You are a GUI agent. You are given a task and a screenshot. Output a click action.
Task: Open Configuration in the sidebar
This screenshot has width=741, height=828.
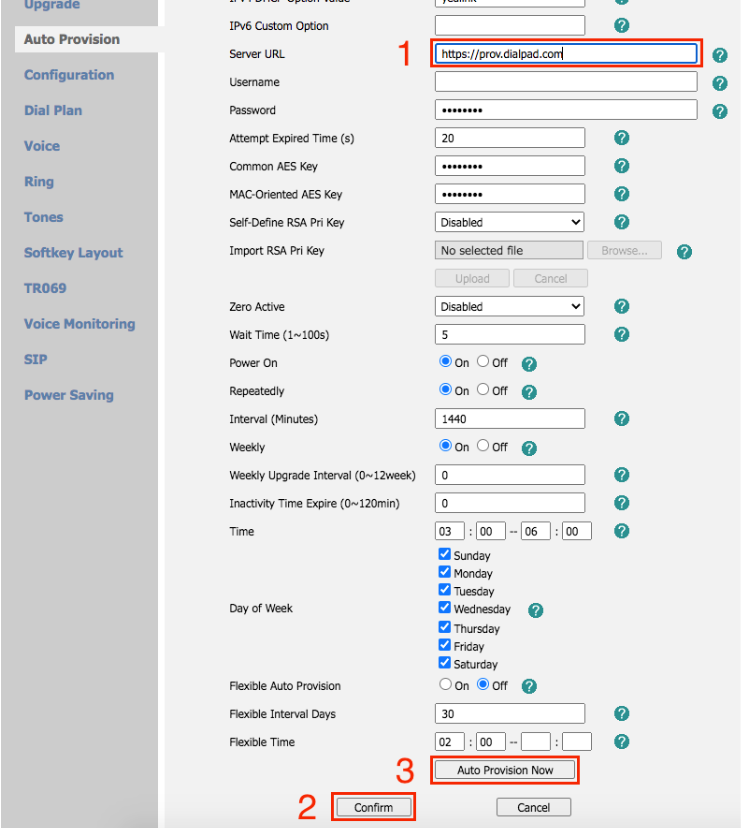(69, 75)
